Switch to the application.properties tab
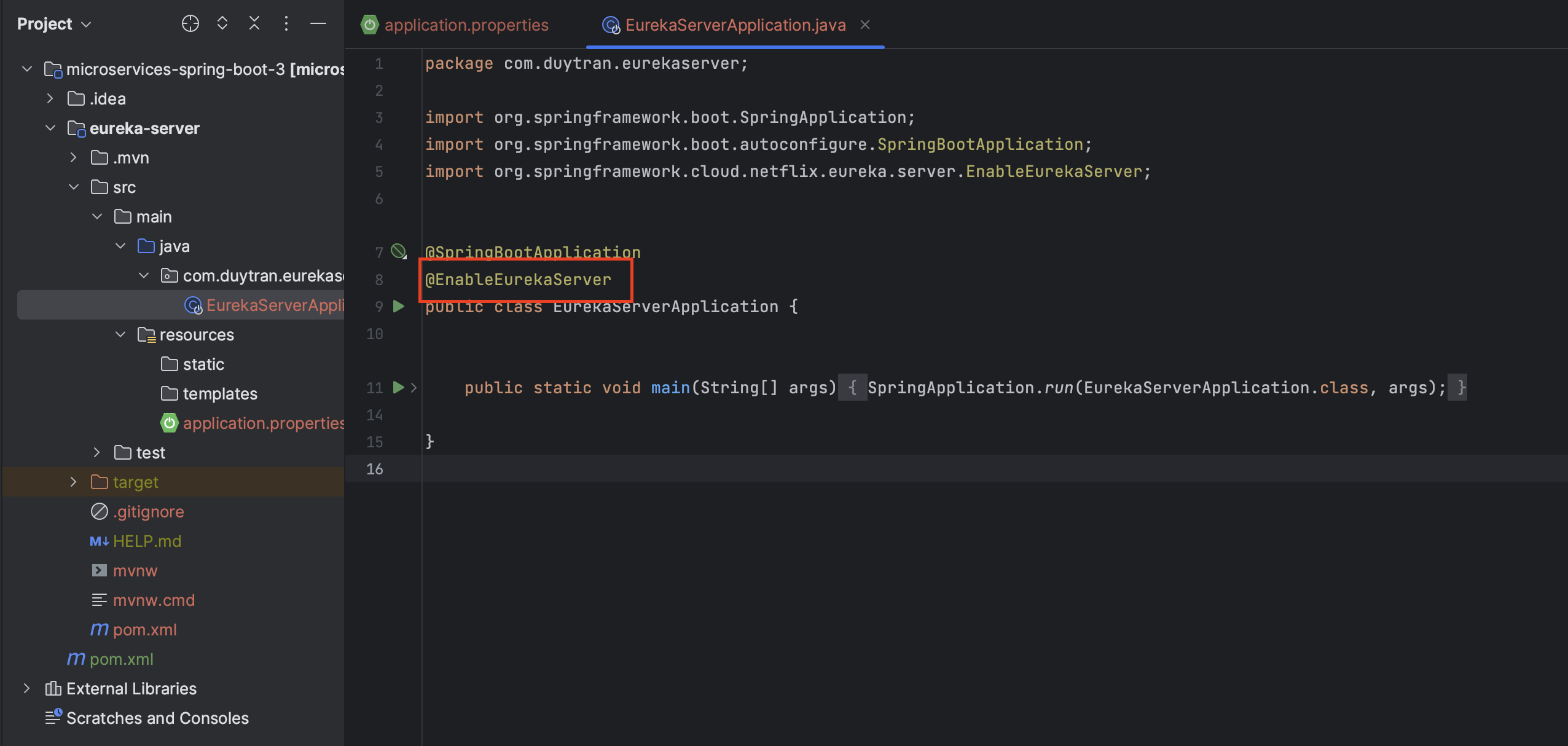 click(x=466, y=25)
